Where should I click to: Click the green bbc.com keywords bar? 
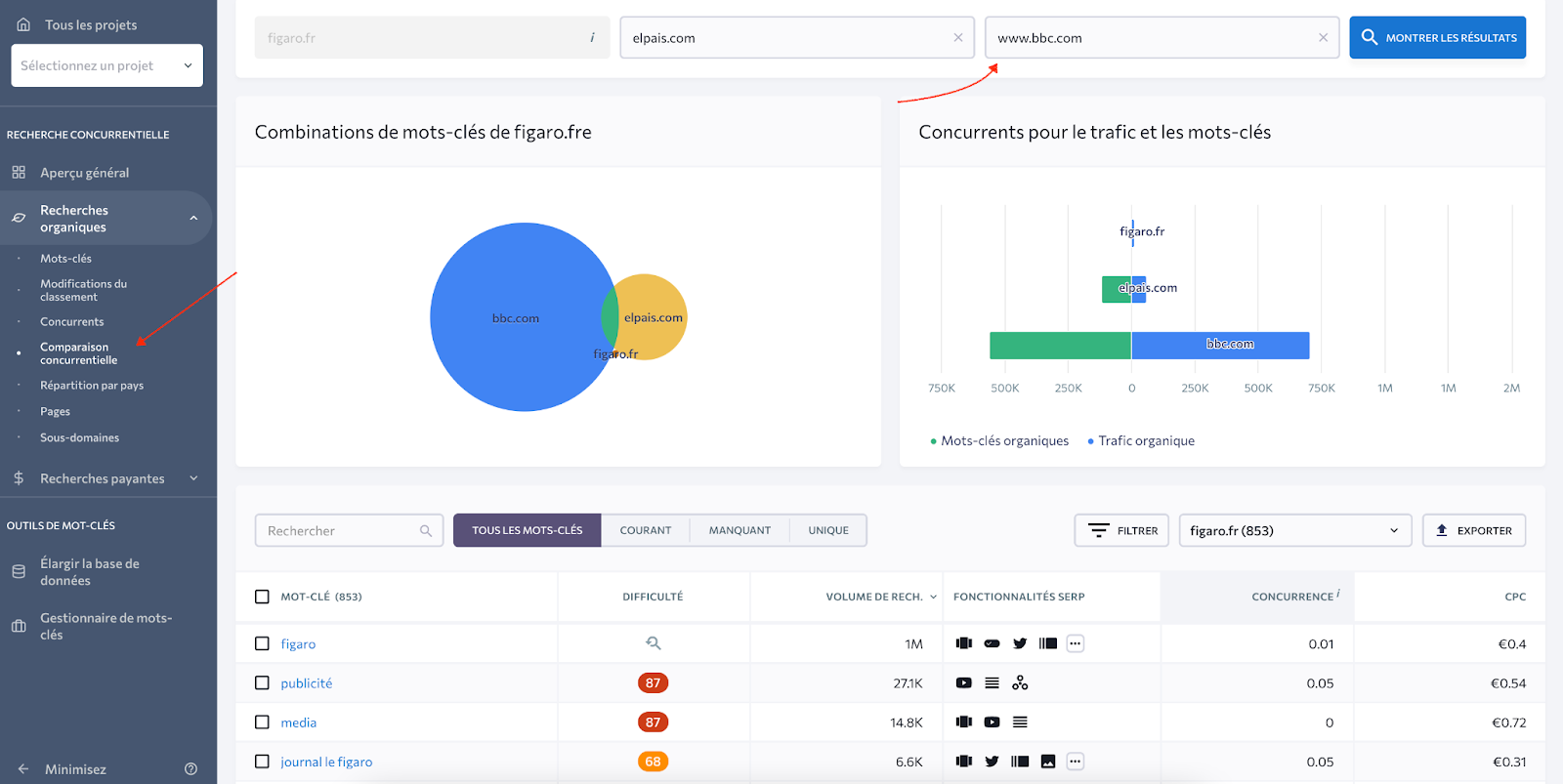coord(1060,346)
